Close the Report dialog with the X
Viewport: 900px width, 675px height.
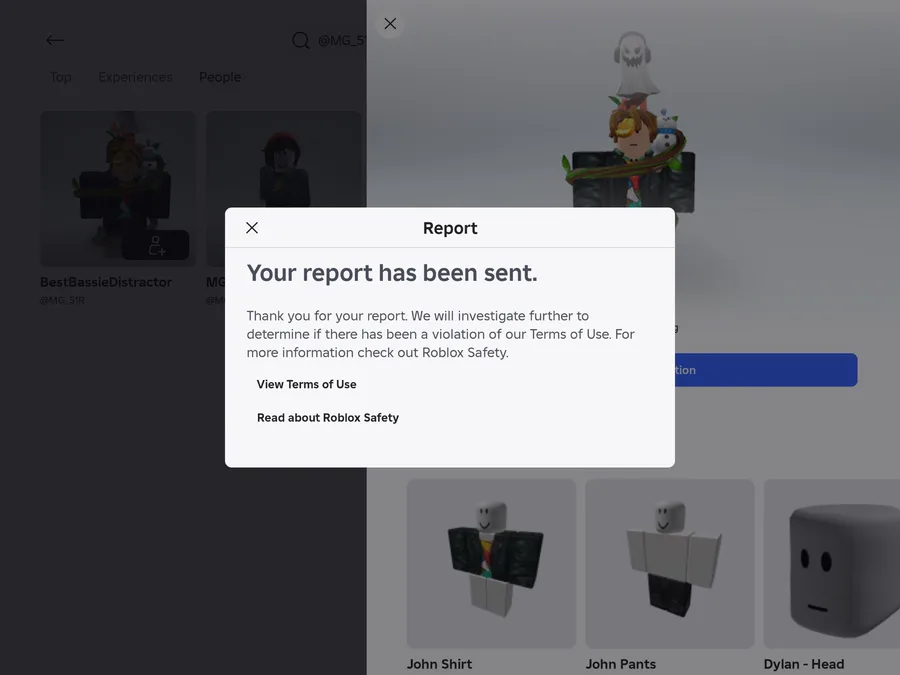click(x=252, y=228)
